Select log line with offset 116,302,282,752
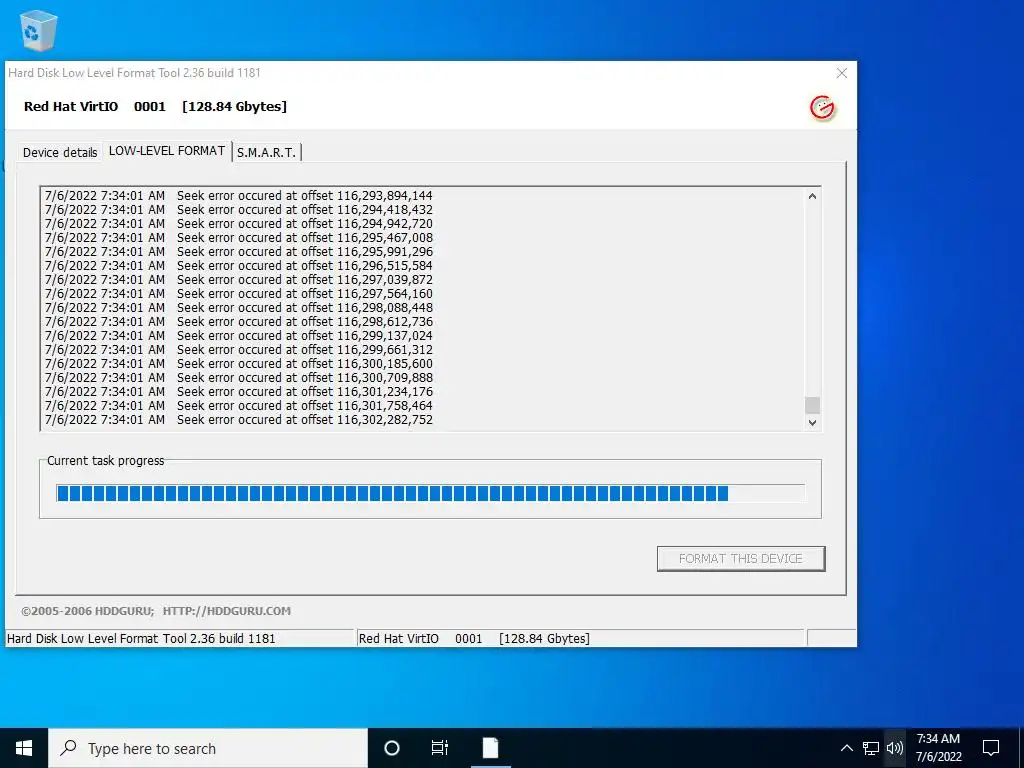The width and height of the screenshot is (1024, 768). click(238, 420)
